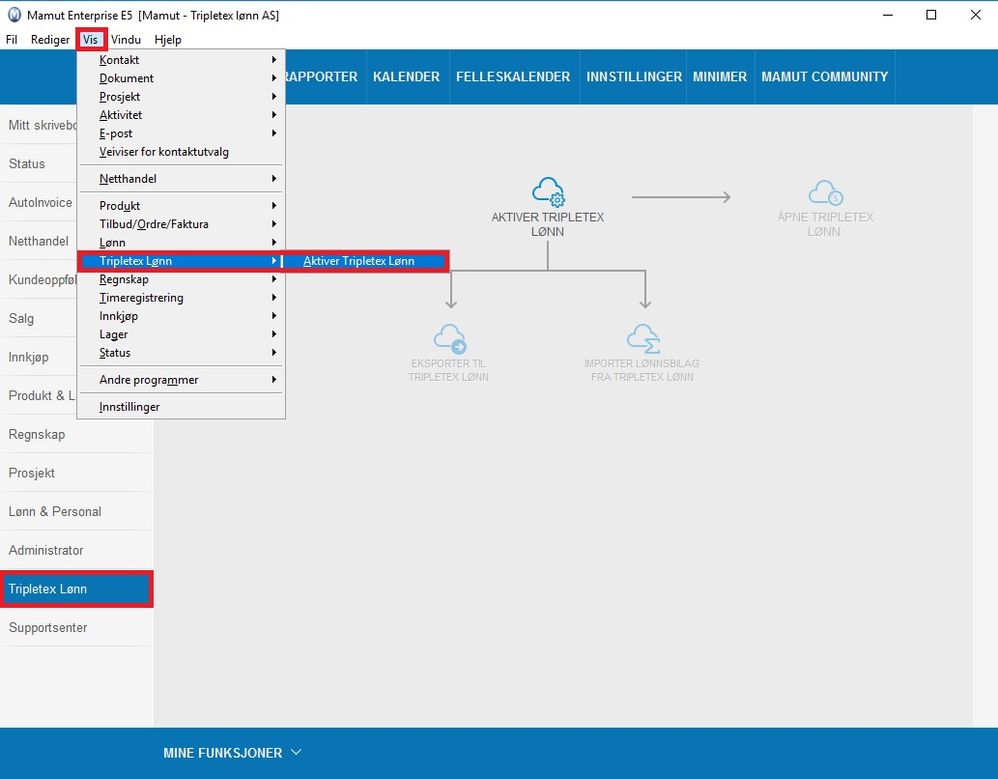998x779 pixels.
Task: Expand the E-post submenu arrow
Action: click(x=274, y=134)
